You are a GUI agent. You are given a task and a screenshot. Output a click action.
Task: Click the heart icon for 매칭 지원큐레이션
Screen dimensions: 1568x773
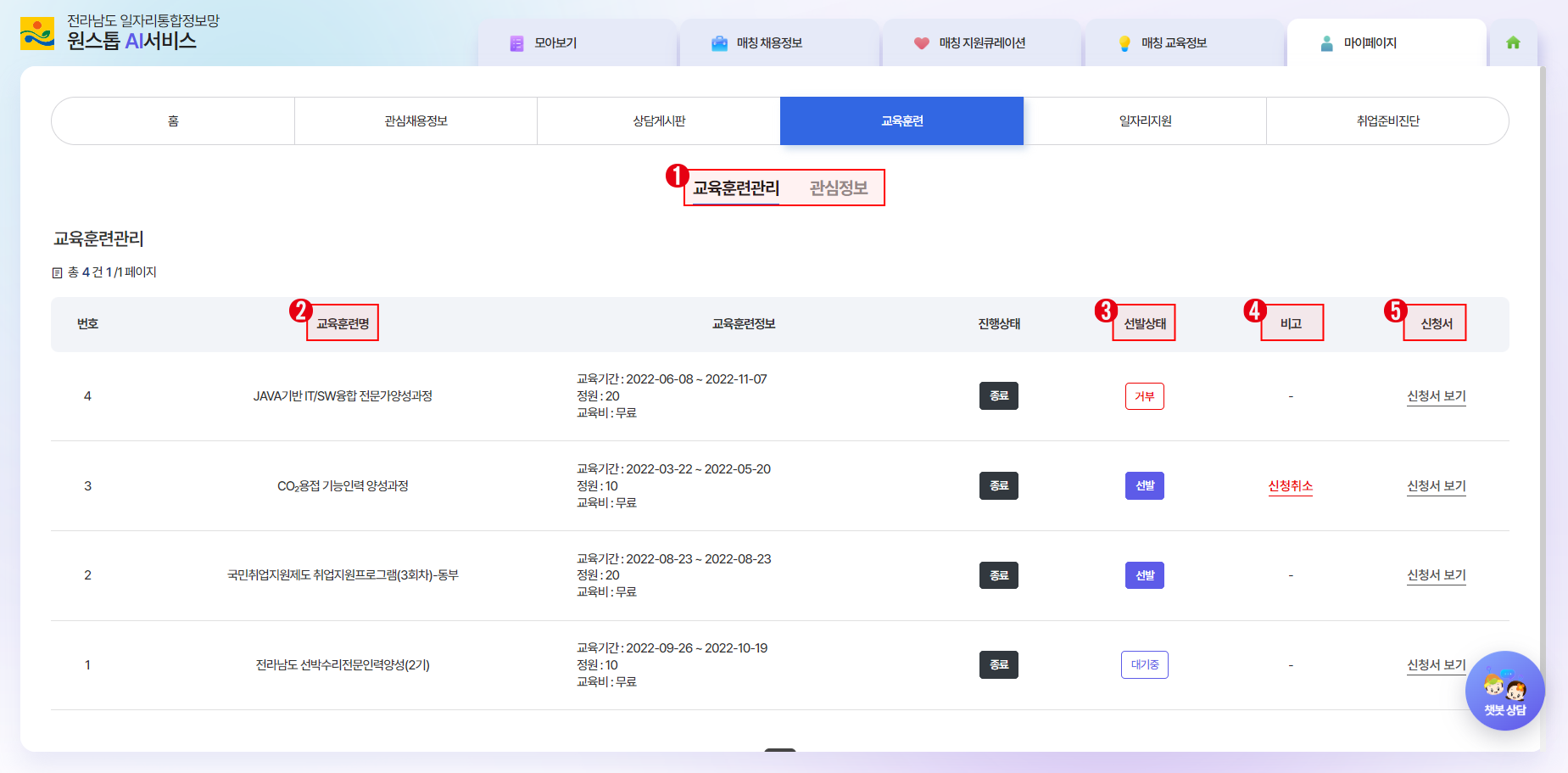(921, 43)
